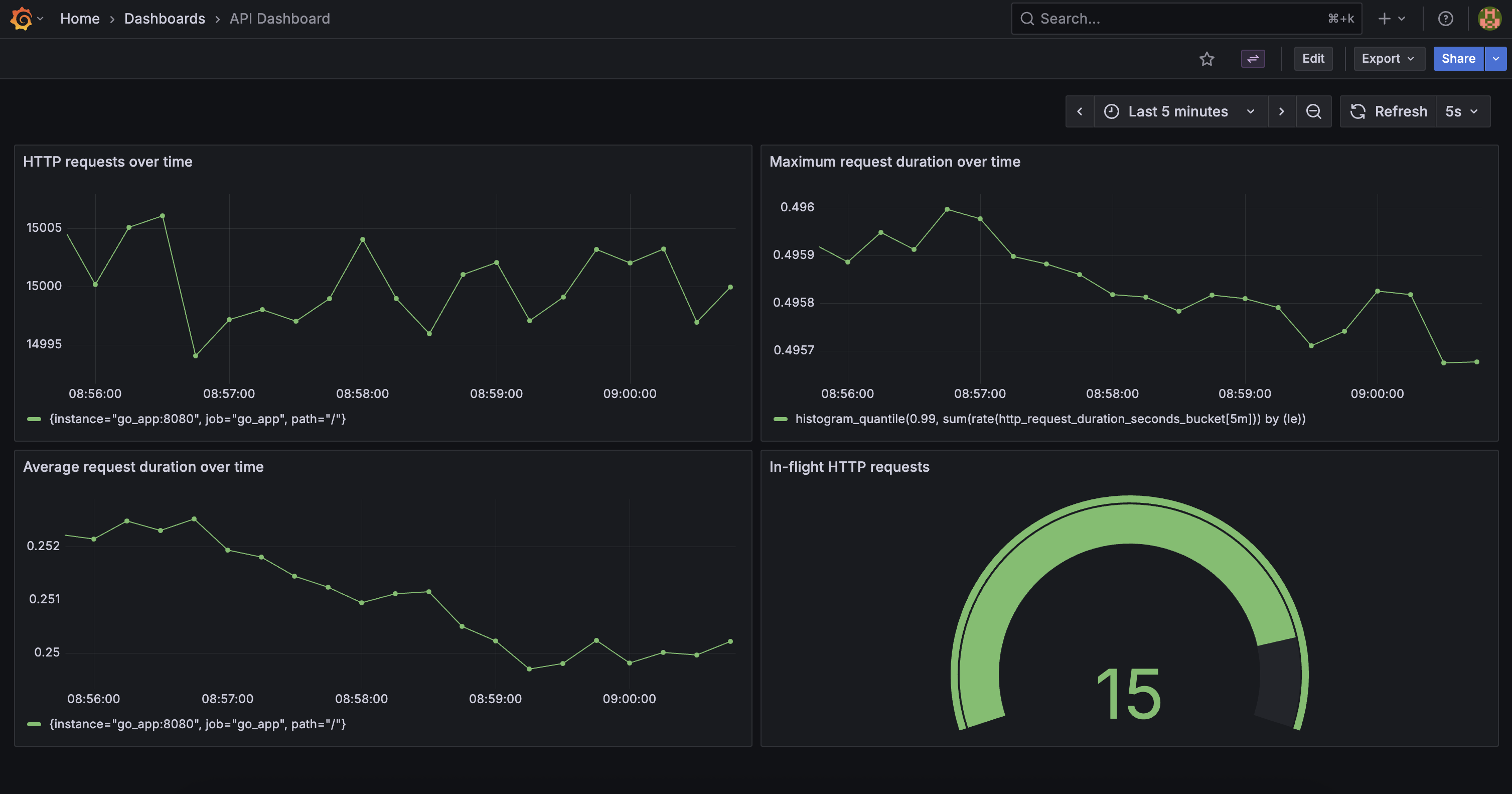The width and height of the screenshot is (1512, 794).
Task: Click the help icon
Action: pos(1446,18)
